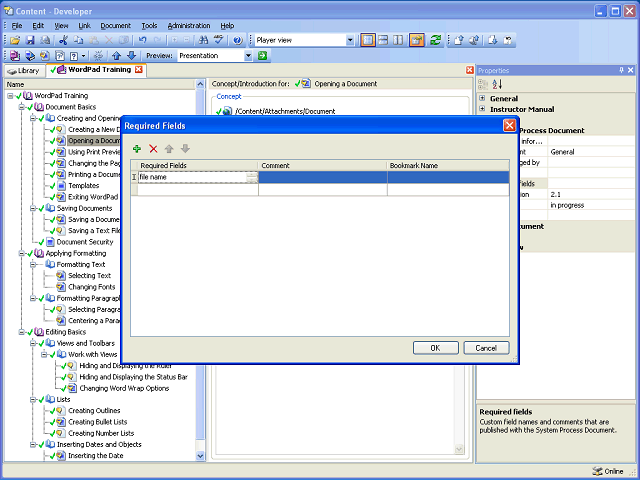640x480 pixels.
Task: Click the Cut scissors icon
Action: 63,40
